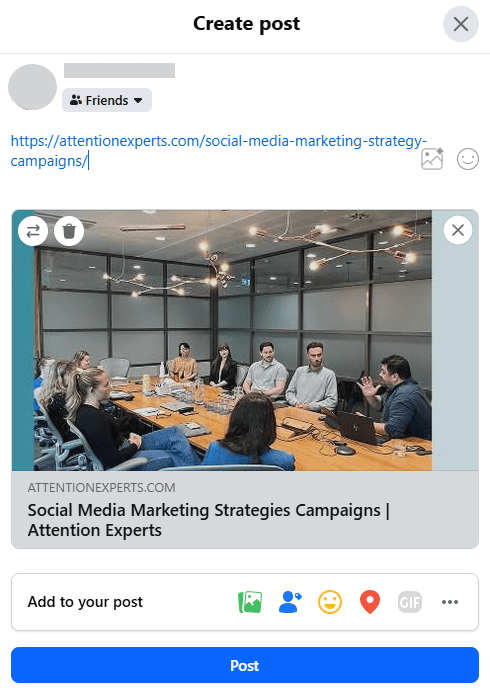The width and height of the screenshot is (490, 691).
Task: Click the blue Post button
Action: (x=245, y=665)
